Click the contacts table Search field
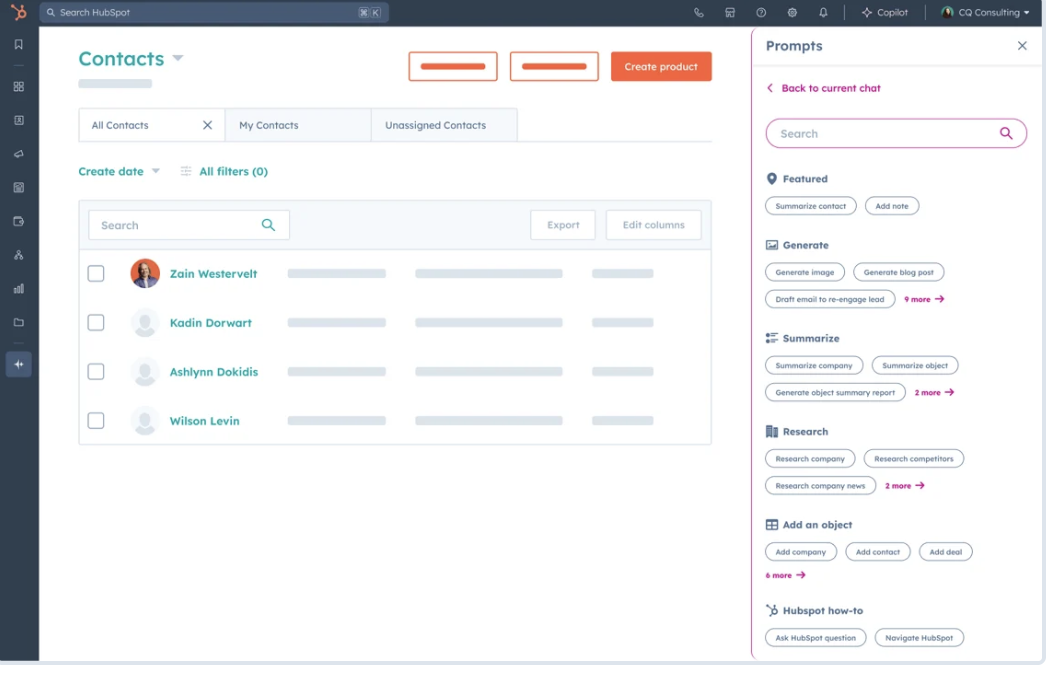The height and width of the screenshot is (674, 1050). click(x=189, y=226)
